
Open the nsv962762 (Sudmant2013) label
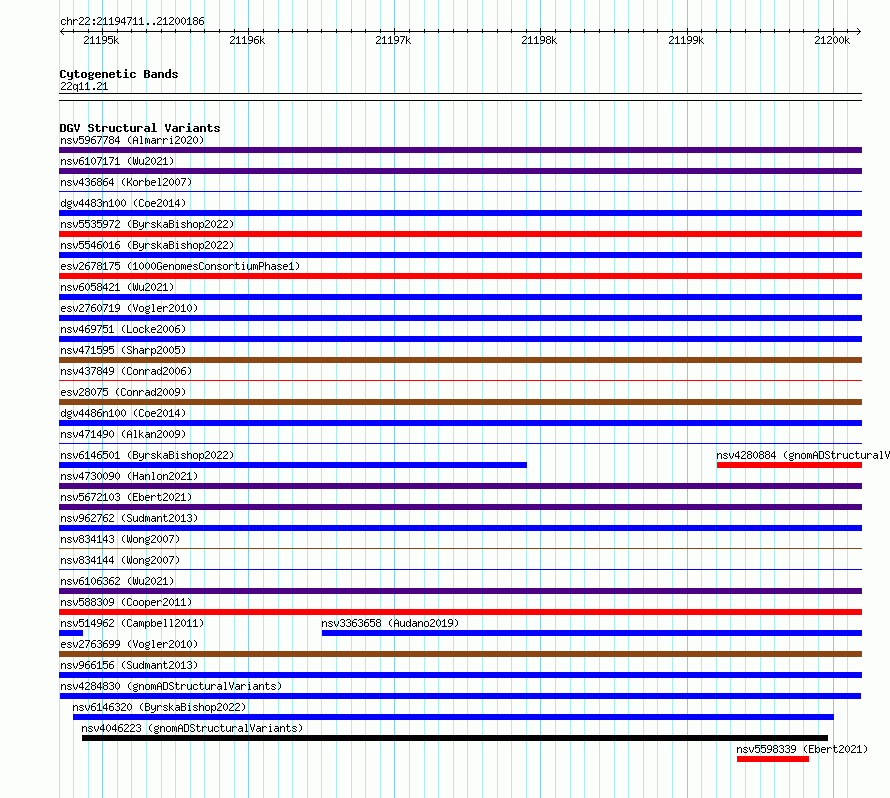click(129, 518)
